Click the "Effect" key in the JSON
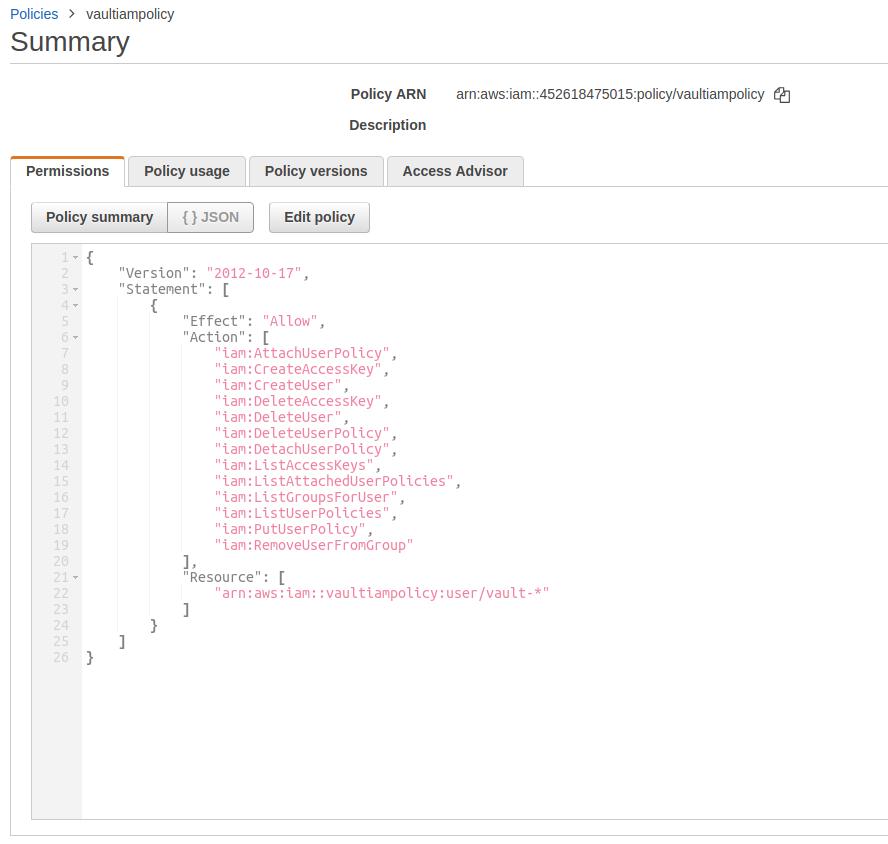Viewport: 888px width, 844px height. coord(214,321)
